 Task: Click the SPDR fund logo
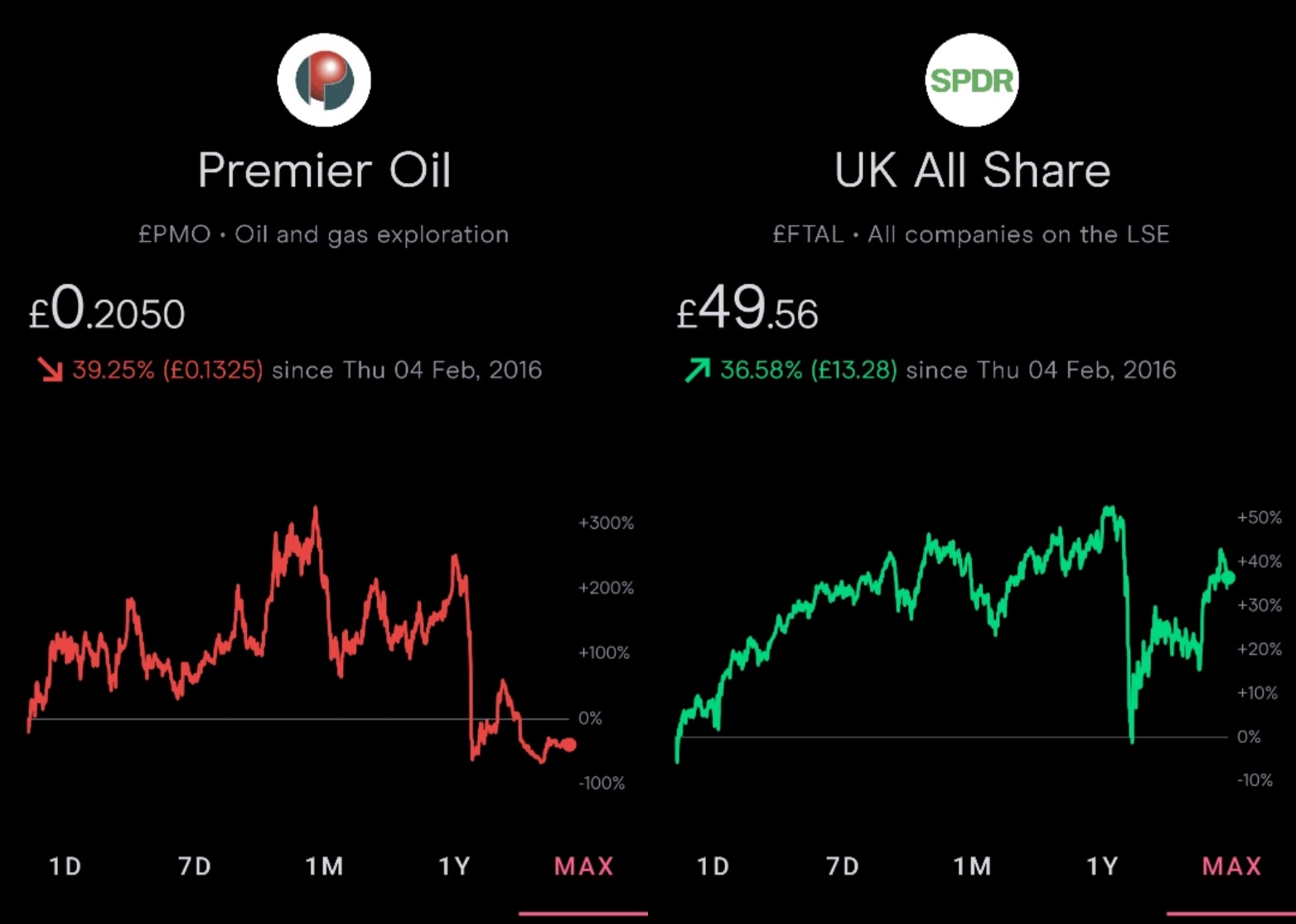tap(971, 80)
